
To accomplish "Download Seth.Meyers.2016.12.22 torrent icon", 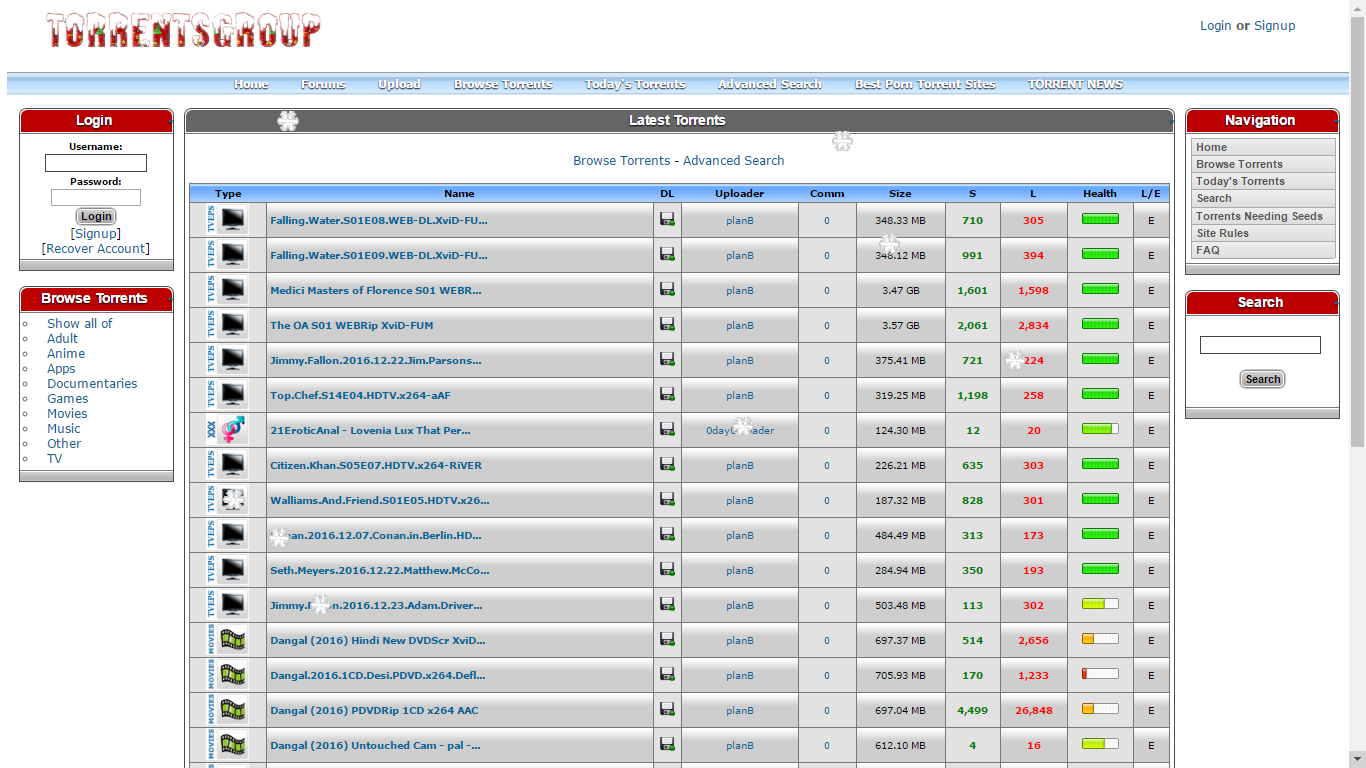I will click(x=667, y=570).
